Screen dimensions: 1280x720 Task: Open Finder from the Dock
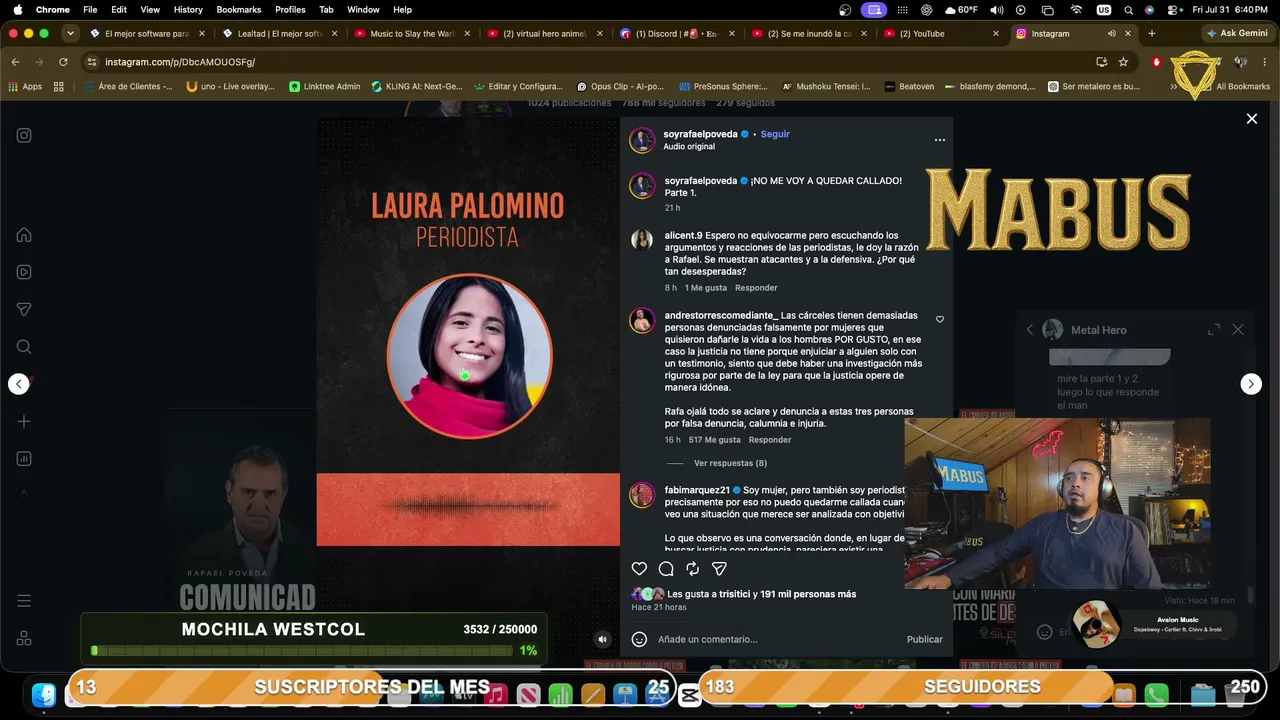(43, 694)
